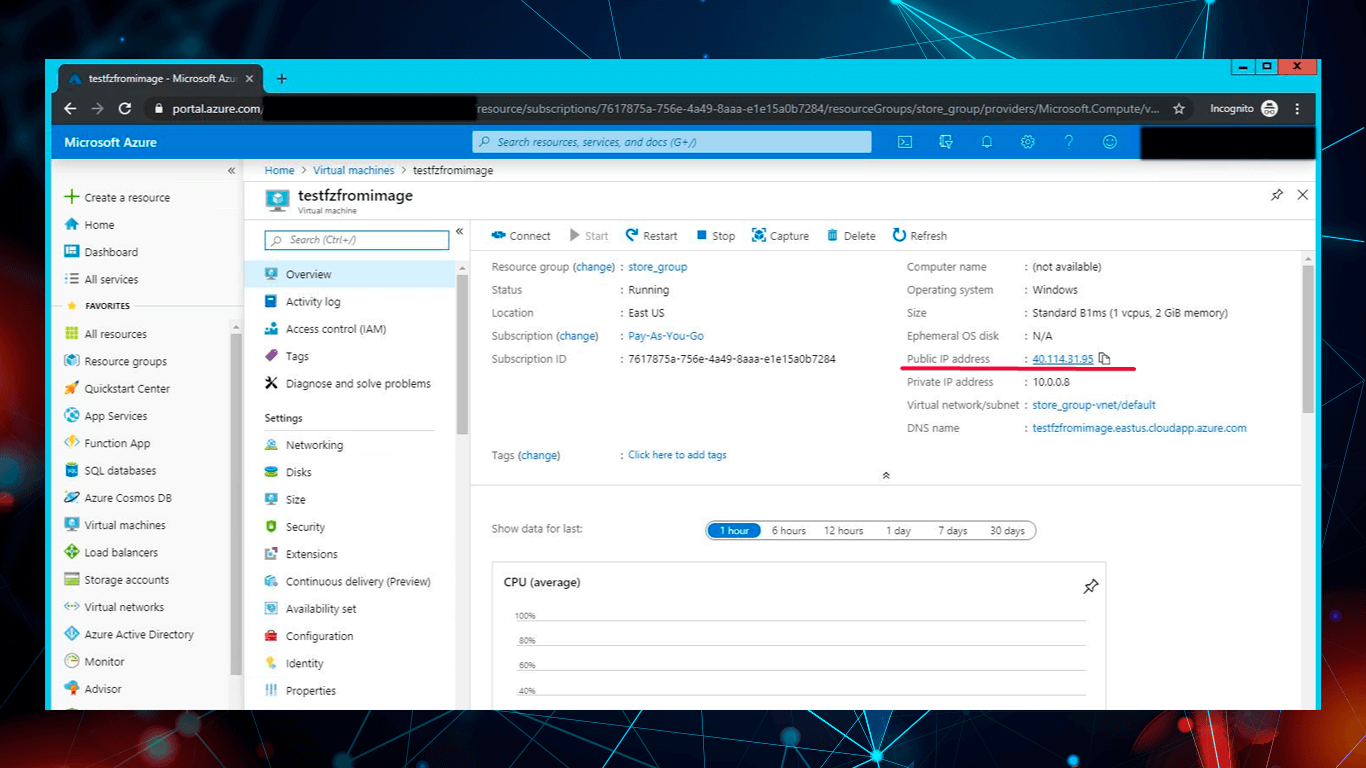Open the feedback smiley icon
The image size is (1366, 768).
coord(1110,141)
